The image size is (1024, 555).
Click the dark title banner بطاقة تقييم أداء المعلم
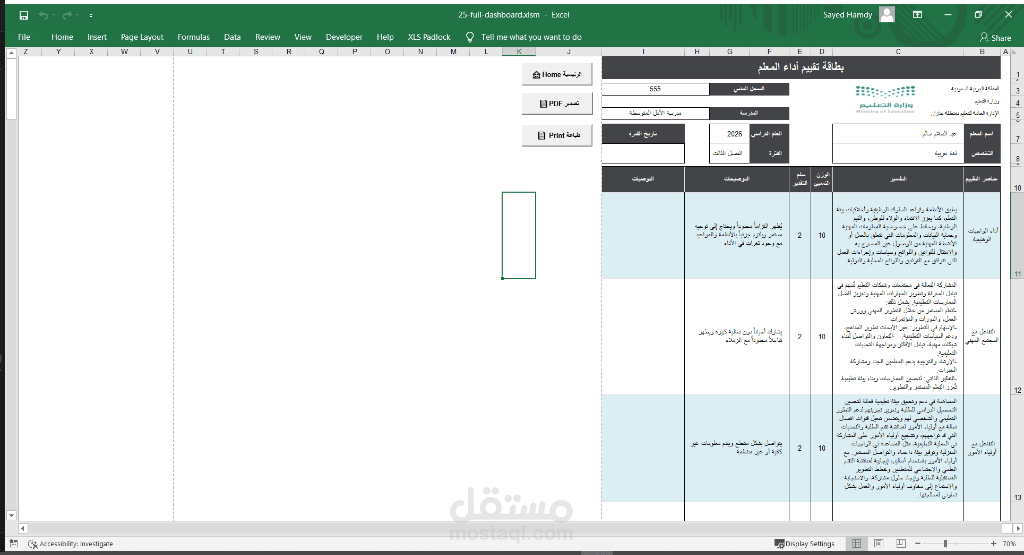click(x=801, y=67)
